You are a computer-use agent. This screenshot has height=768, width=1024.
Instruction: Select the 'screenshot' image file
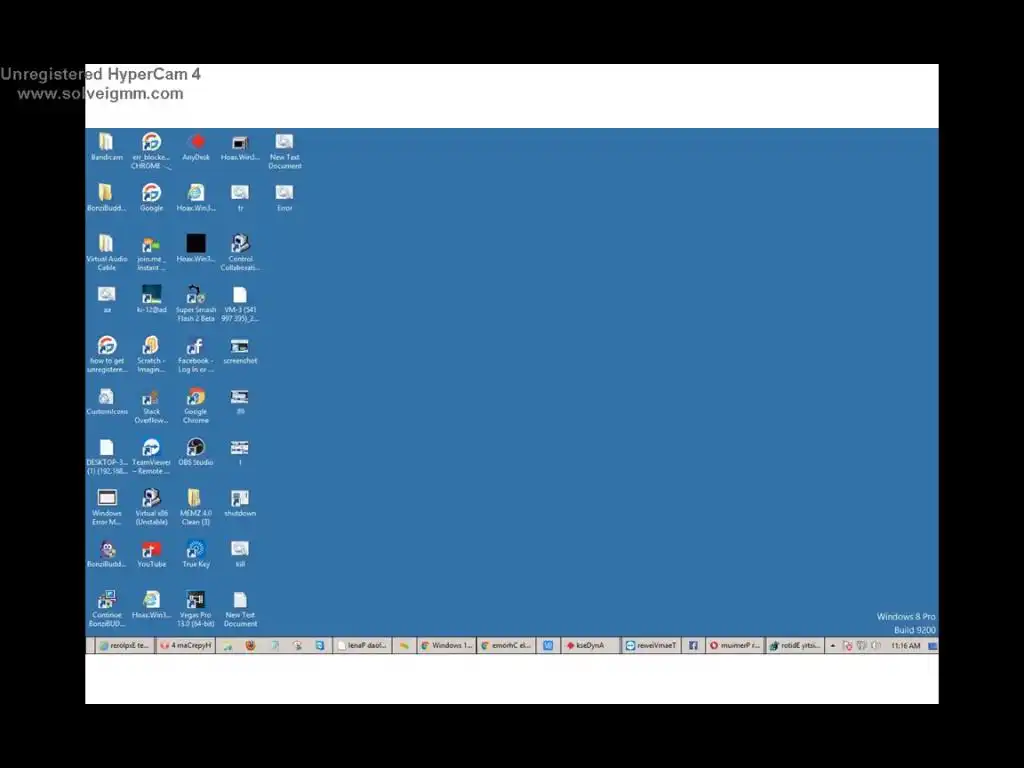(x=240, y=351)
